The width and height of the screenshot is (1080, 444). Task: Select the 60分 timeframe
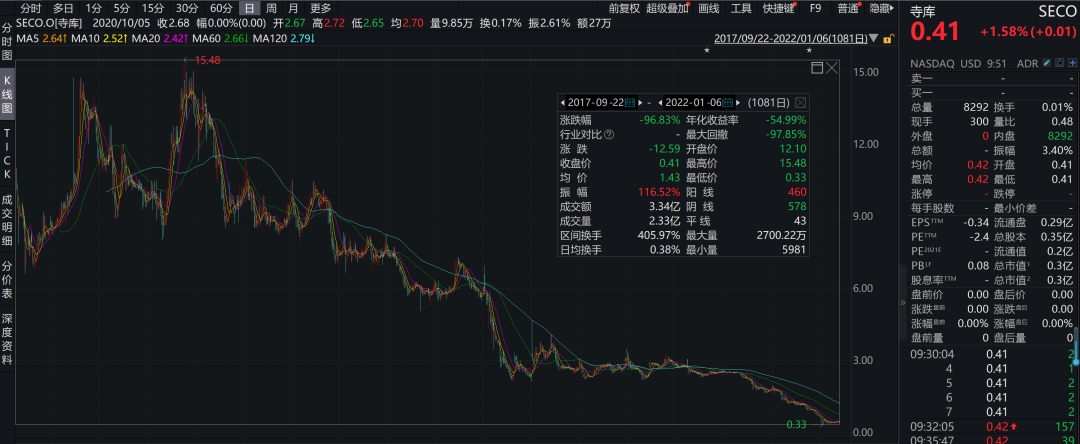pyautogui.click(x=221, y=8)
